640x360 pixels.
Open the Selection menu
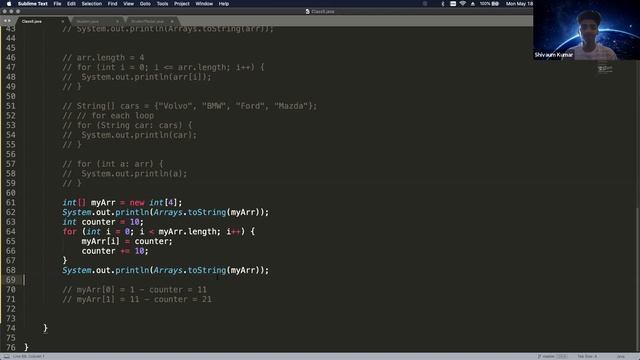[91, 4]
